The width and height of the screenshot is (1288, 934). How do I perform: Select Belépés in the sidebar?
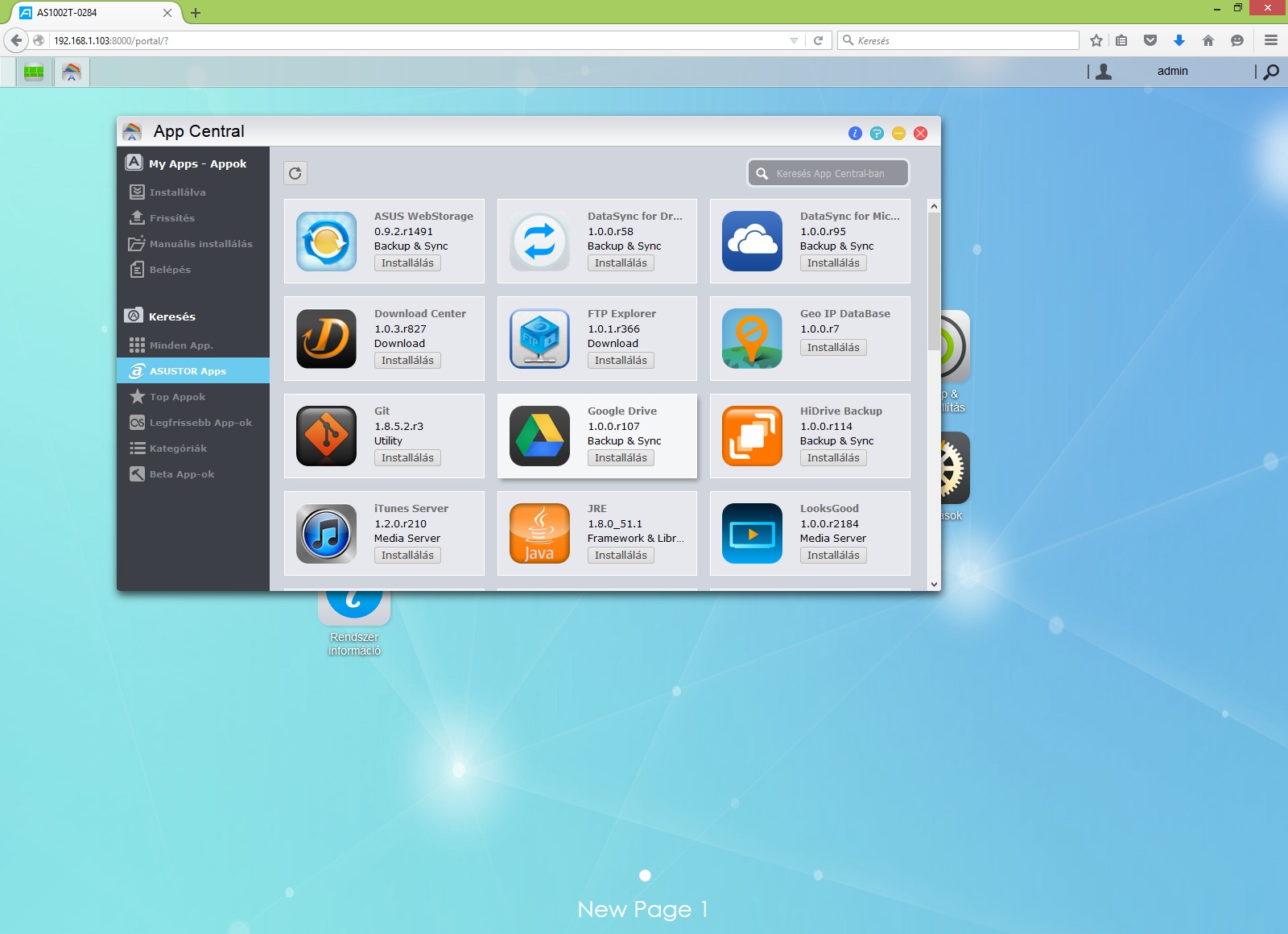tap(193, 270)
